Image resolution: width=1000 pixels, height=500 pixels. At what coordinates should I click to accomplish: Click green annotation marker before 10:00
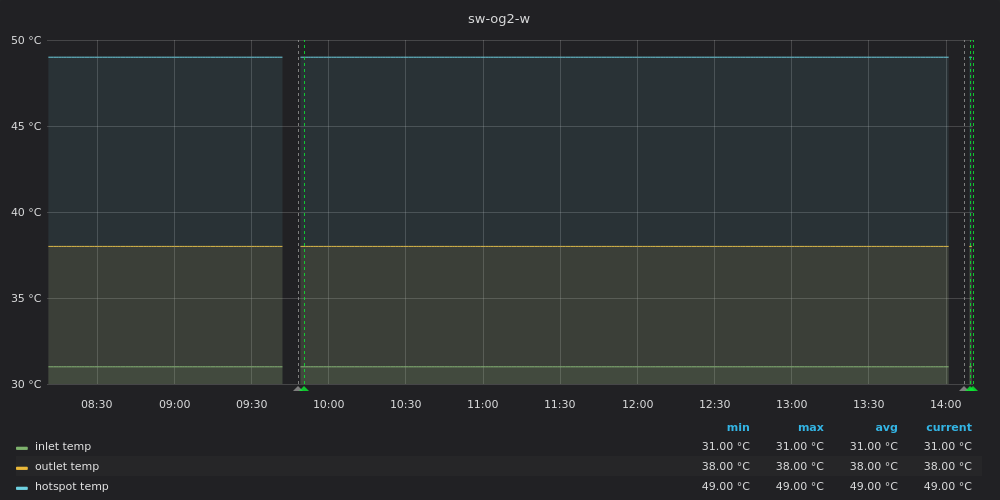point(304,388)
